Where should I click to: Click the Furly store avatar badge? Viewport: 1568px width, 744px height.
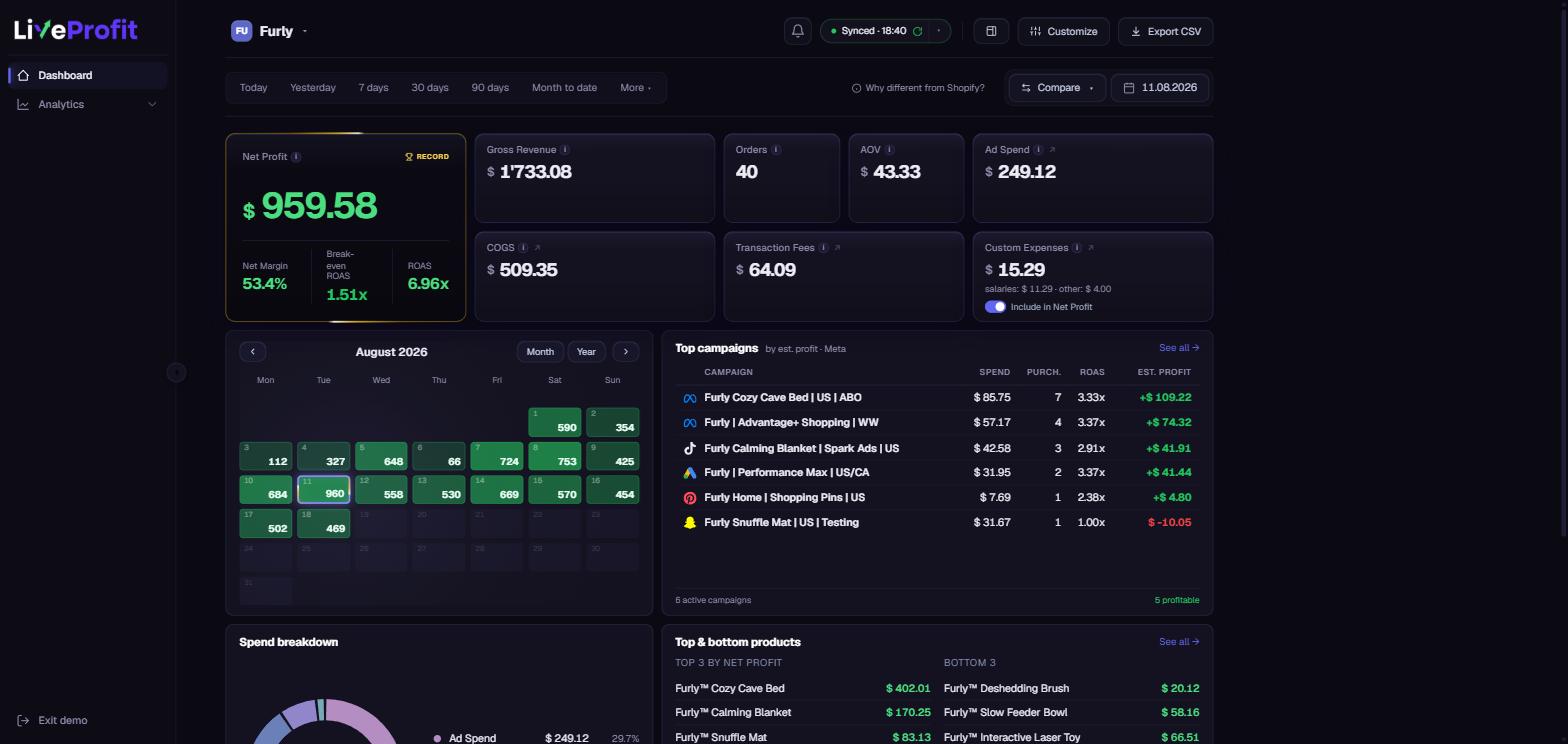241,31
